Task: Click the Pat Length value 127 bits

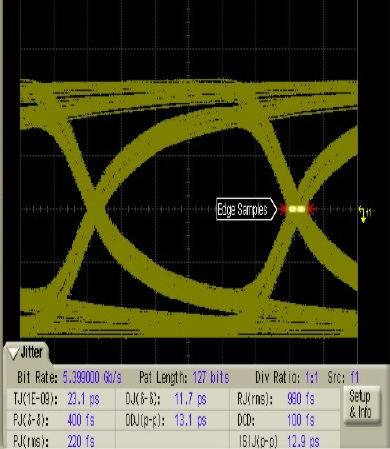Action: 211,378
